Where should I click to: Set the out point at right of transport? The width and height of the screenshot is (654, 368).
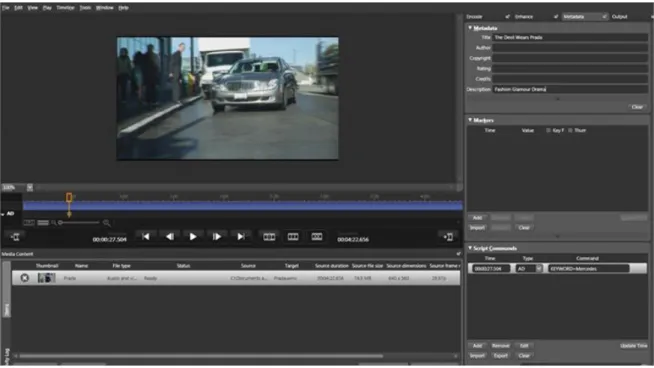pyautogui.click(x=448, y=237)
